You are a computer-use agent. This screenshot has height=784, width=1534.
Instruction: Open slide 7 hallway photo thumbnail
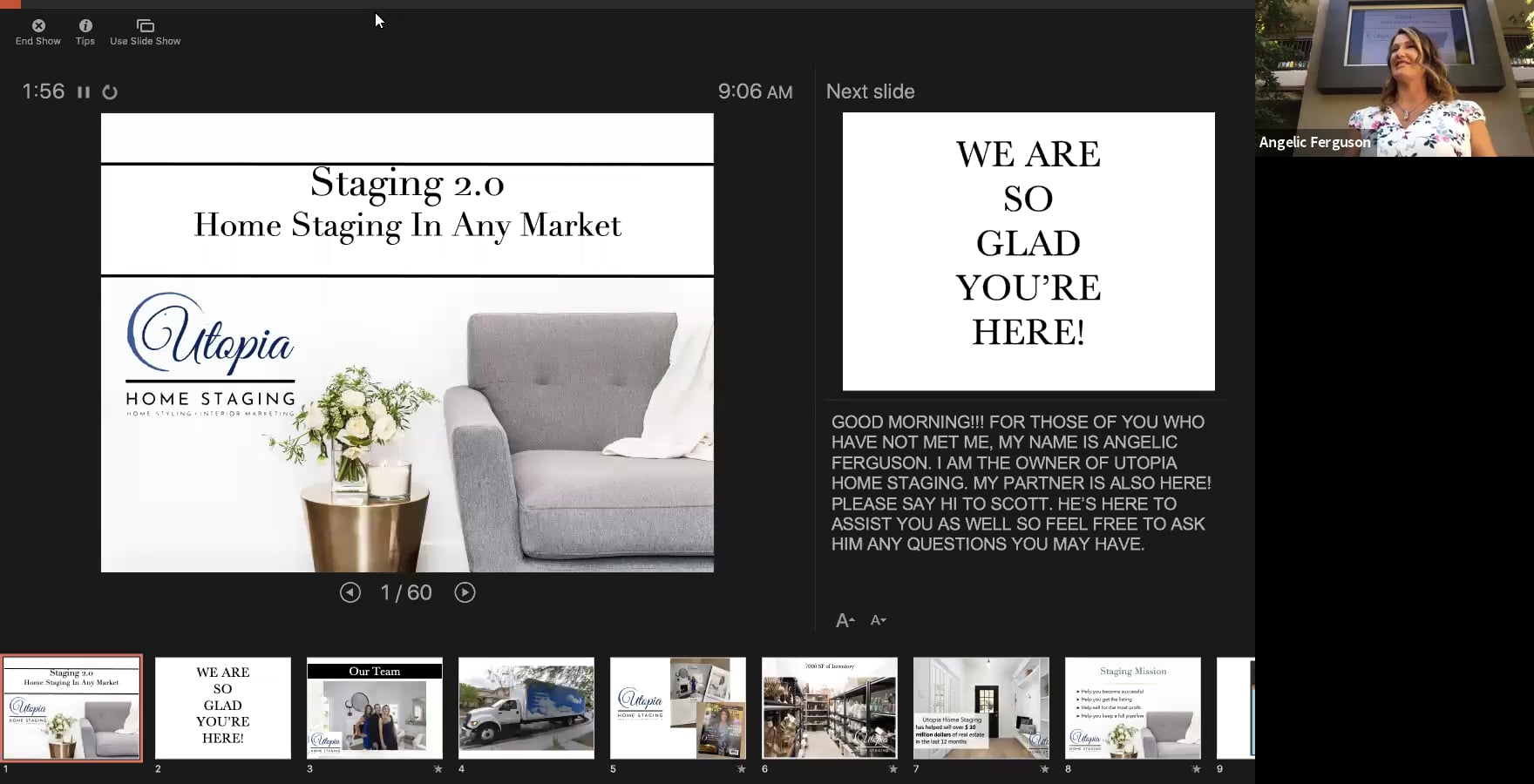click(x=981, y=708)
